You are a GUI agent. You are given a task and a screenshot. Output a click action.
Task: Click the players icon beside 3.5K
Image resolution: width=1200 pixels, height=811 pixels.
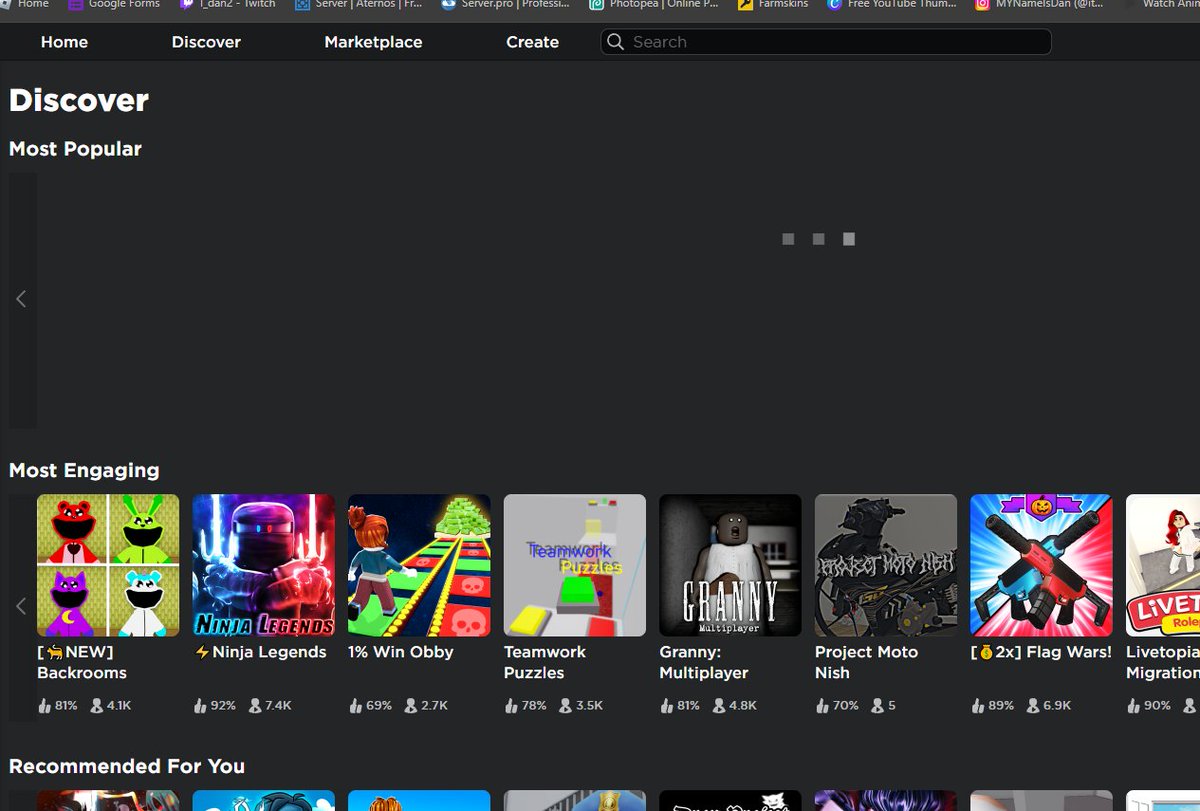click(x=566, y=706)
